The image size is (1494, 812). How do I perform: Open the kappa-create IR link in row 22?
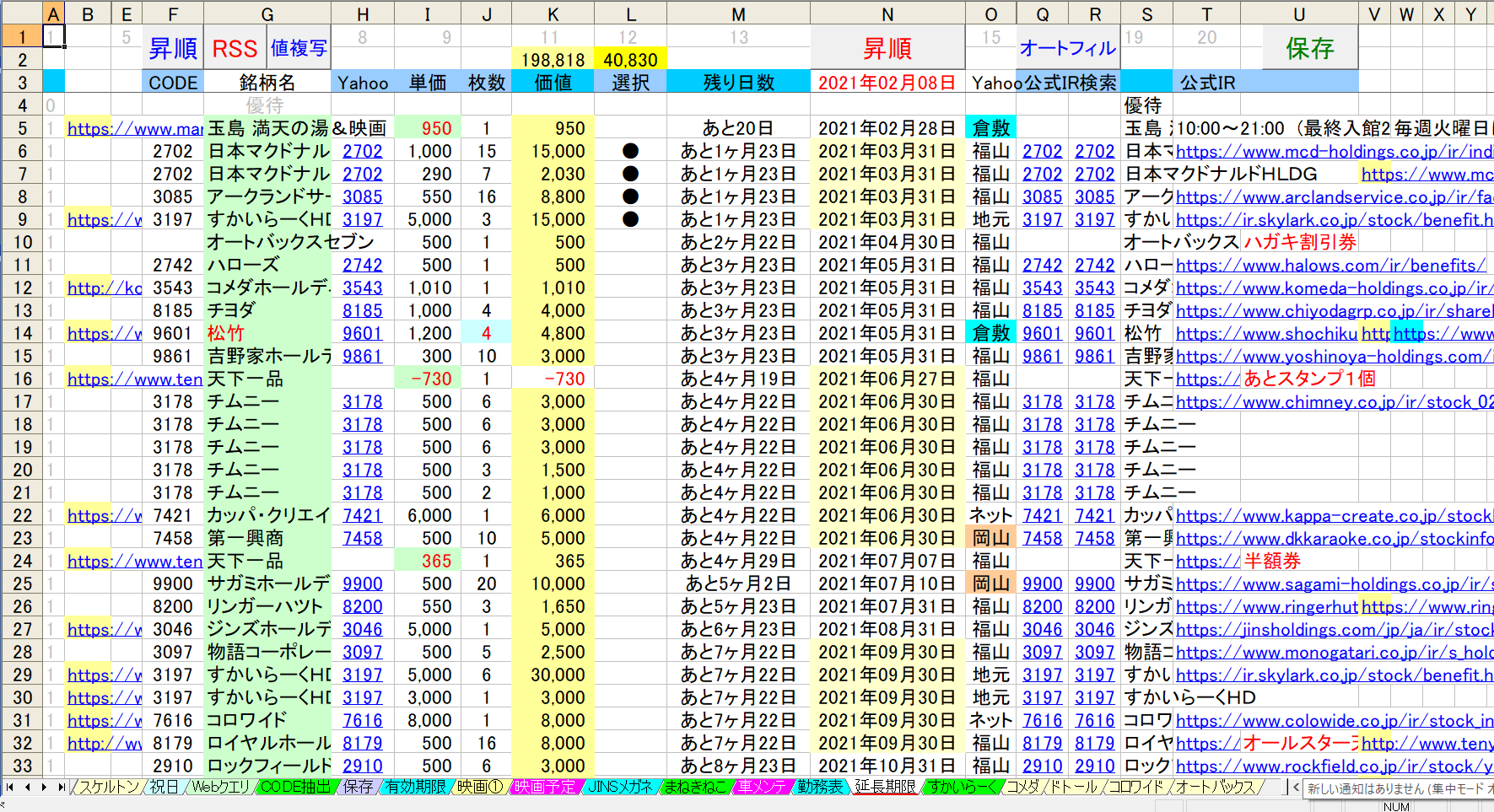click(1334, 515)
